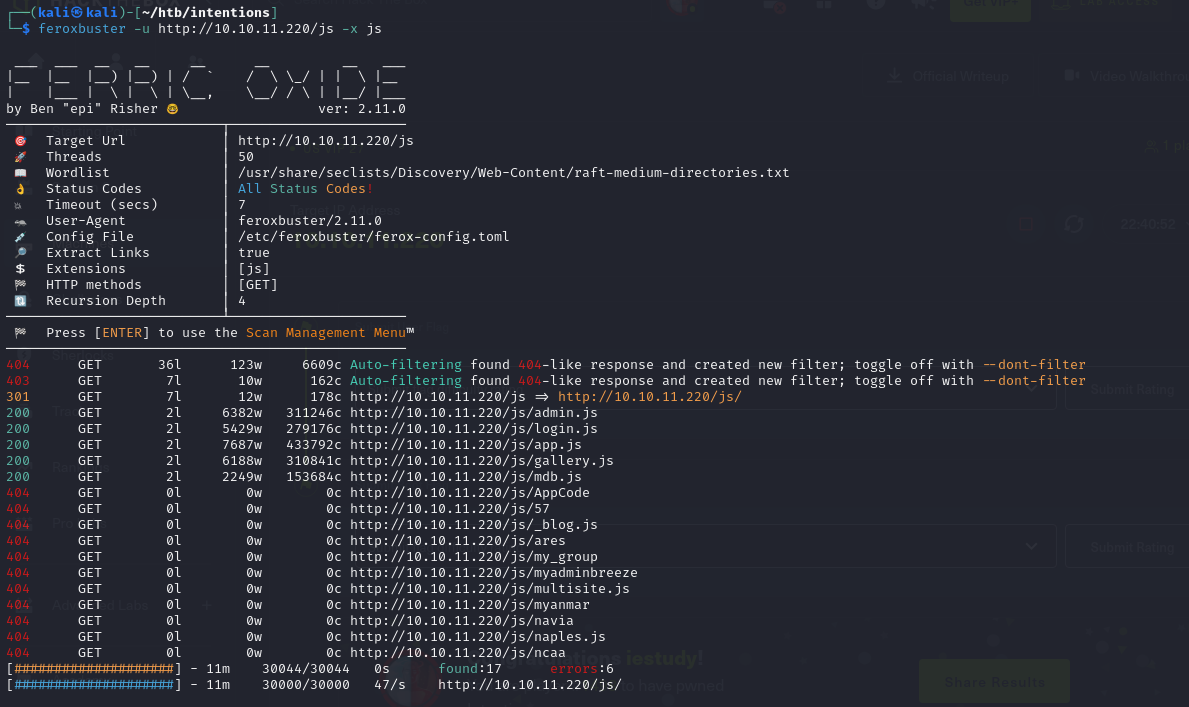Click the orange completed progress bar

[x=94, y=669]
